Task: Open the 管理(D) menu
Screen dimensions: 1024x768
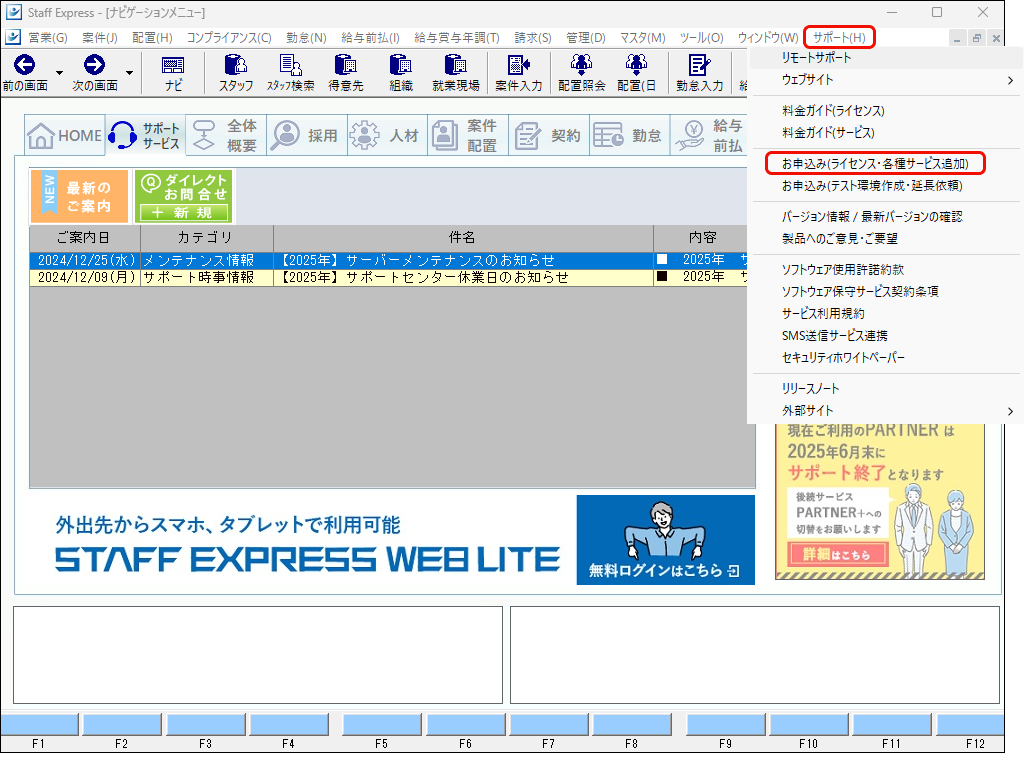Action: [586, 37]
